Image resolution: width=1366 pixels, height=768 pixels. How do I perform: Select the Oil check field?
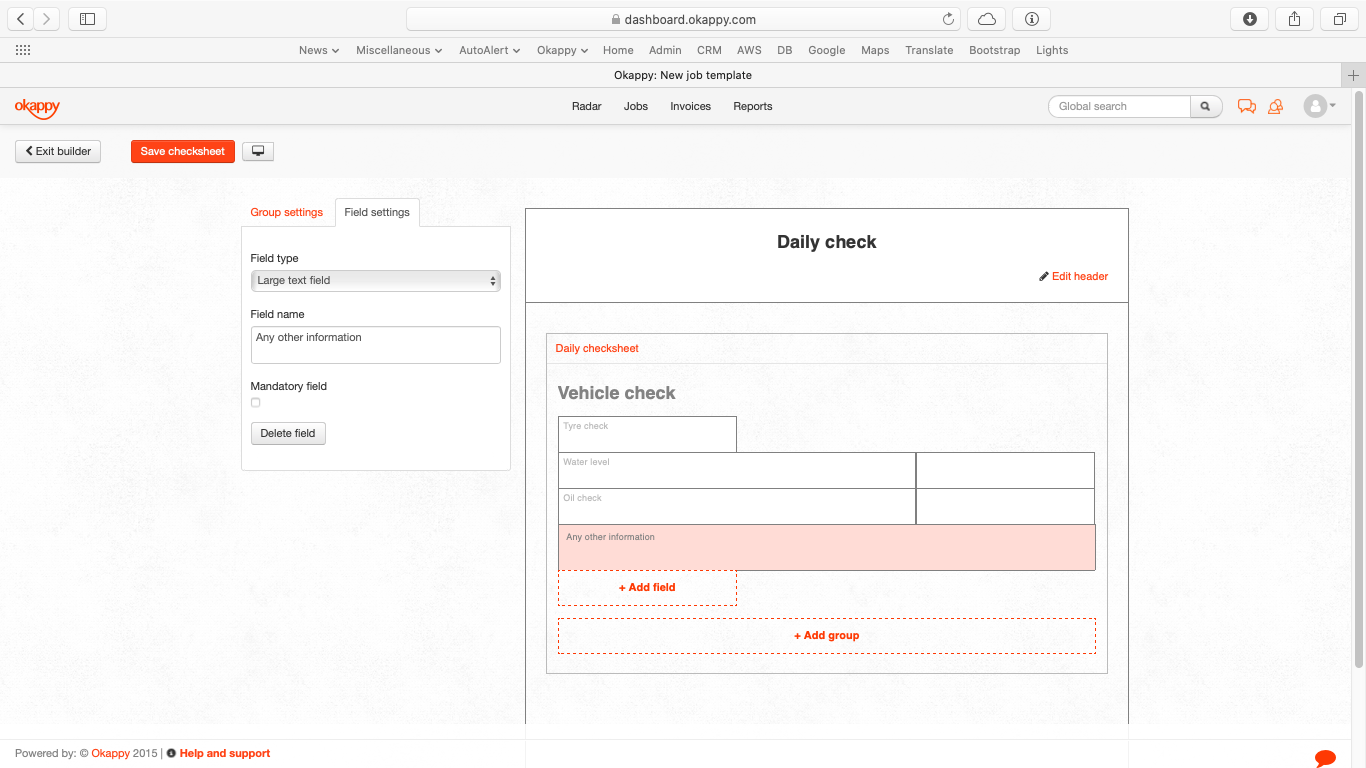737,506
